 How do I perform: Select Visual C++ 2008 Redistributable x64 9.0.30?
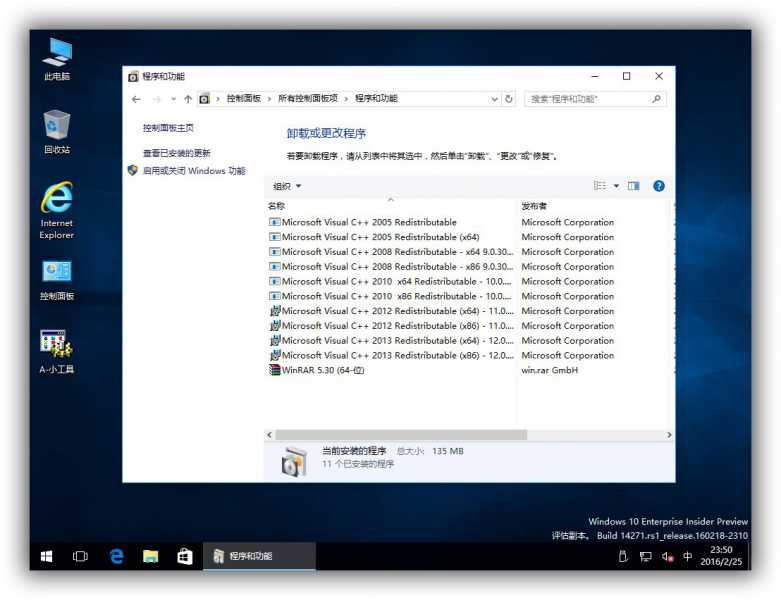(x=390, y=252)
